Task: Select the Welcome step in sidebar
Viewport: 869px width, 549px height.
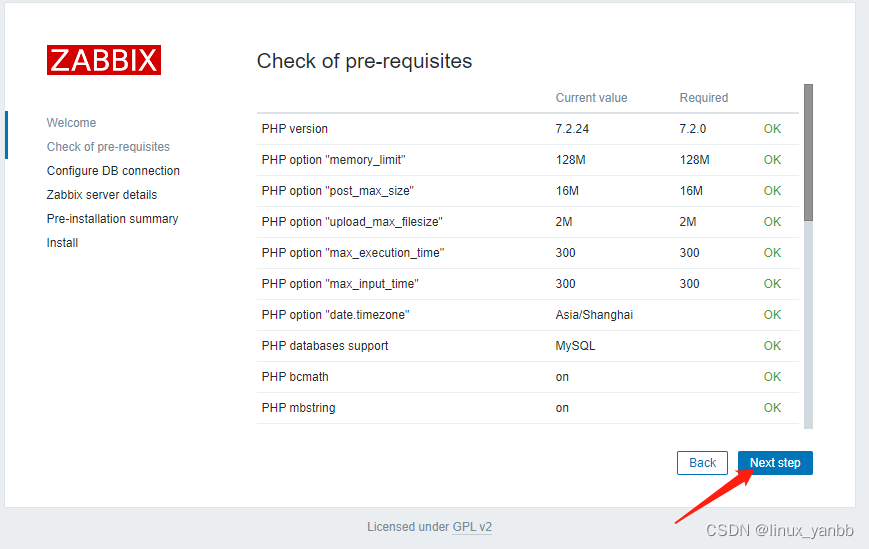Action: pyautogui.click(x=71, y=122)
